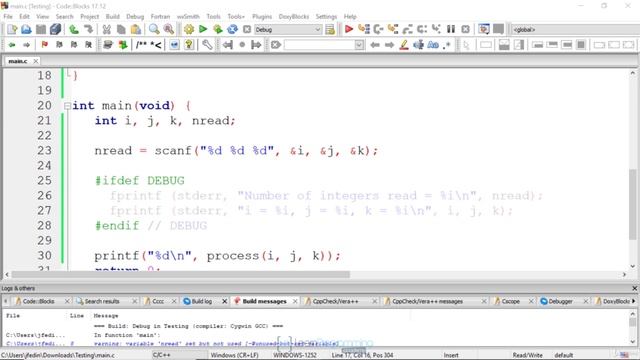Viewport: 640px width, 360px height.
Task: Click the Open file toolbar icon
Action: tap(26, 29)
